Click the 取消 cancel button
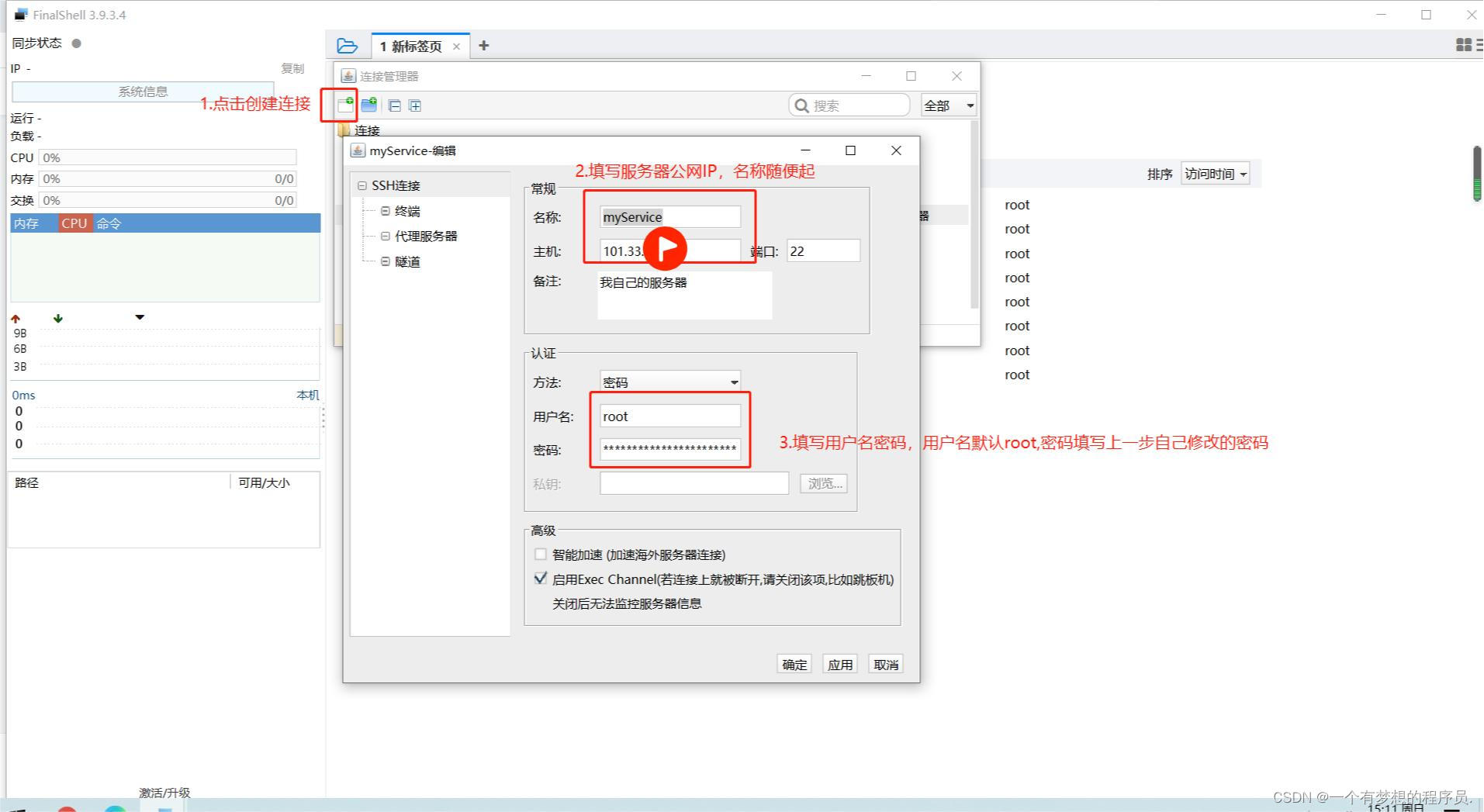The image size is (1484, 812). [x=886, y=664]
